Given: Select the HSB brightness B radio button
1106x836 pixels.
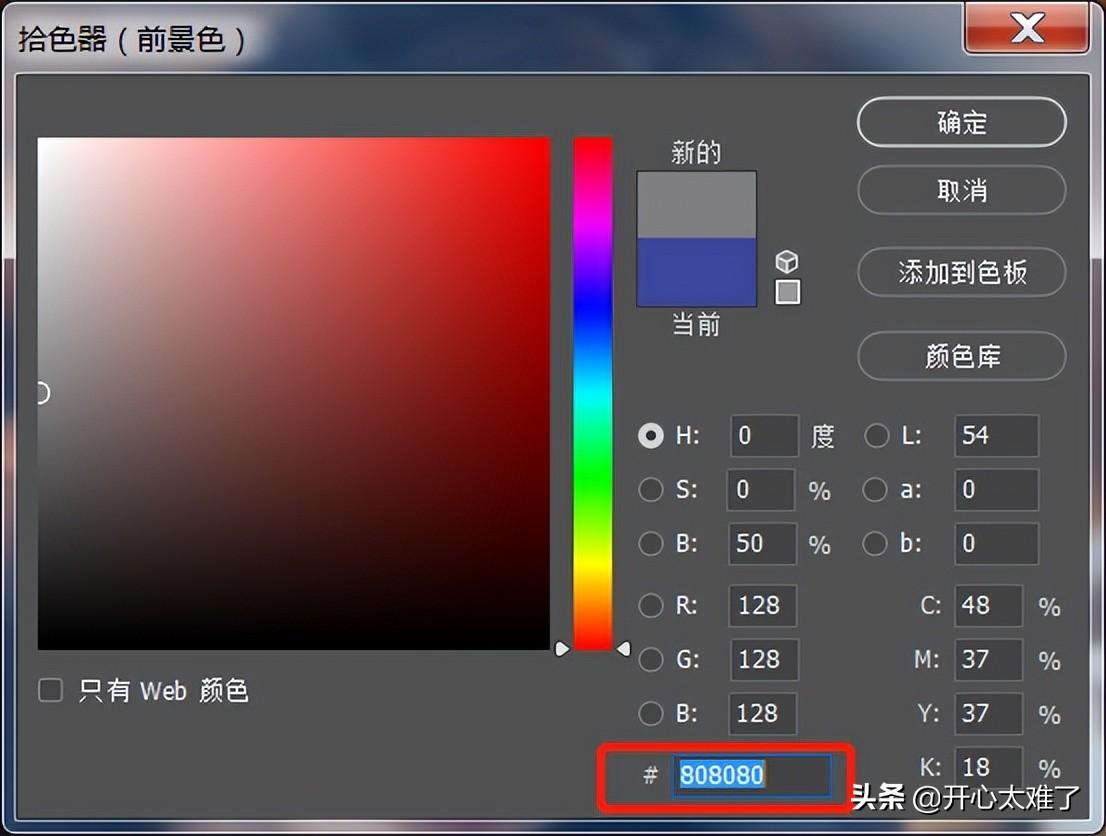Looking at the screenshot, I should coord(651,543).
